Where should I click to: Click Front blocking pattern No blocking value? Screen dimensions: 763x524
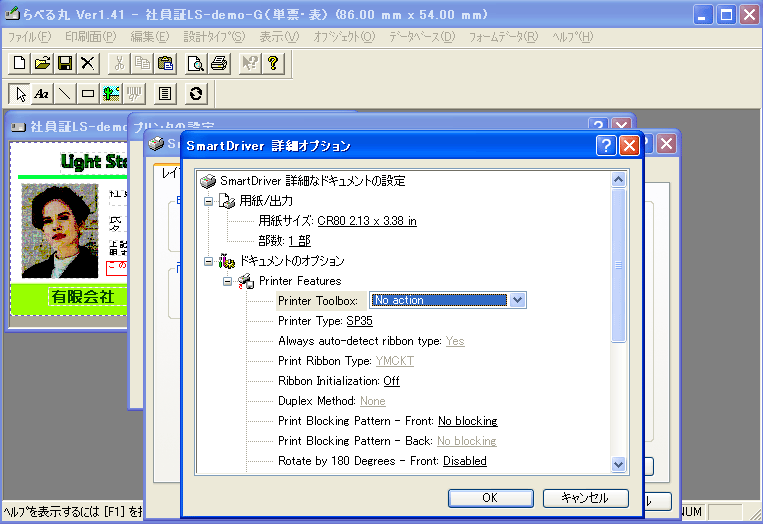coord(468,421)
